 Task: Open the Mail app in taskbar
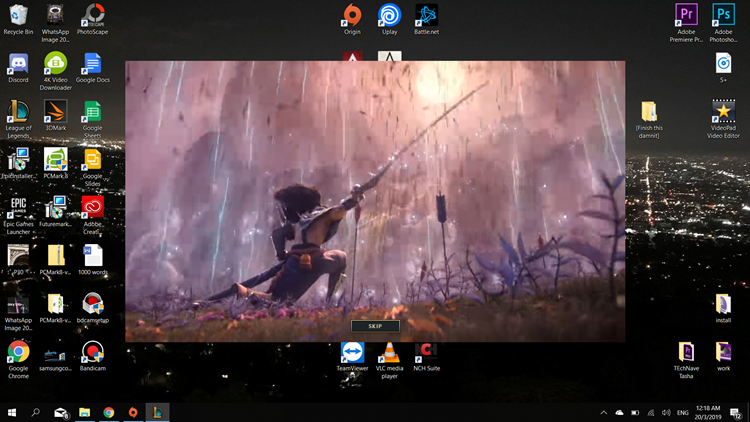point(61,412)
